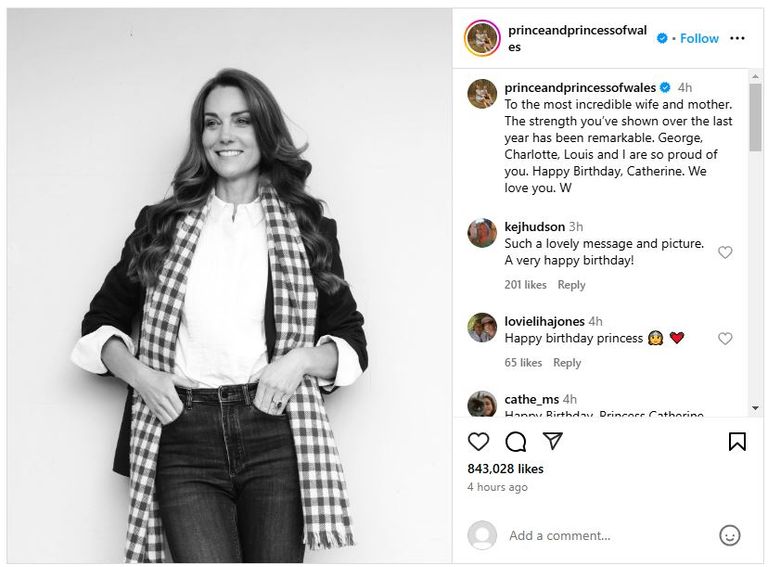
Task: Open comments with the speech bubble icon
Action: tap(516, 441)
